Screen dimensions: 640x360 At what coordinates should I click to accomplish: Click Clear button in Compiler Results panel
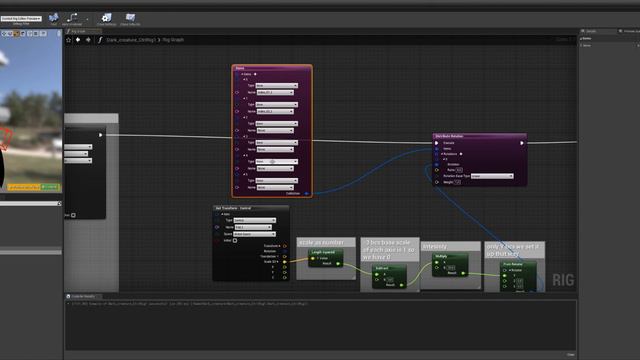click(570, 355)
